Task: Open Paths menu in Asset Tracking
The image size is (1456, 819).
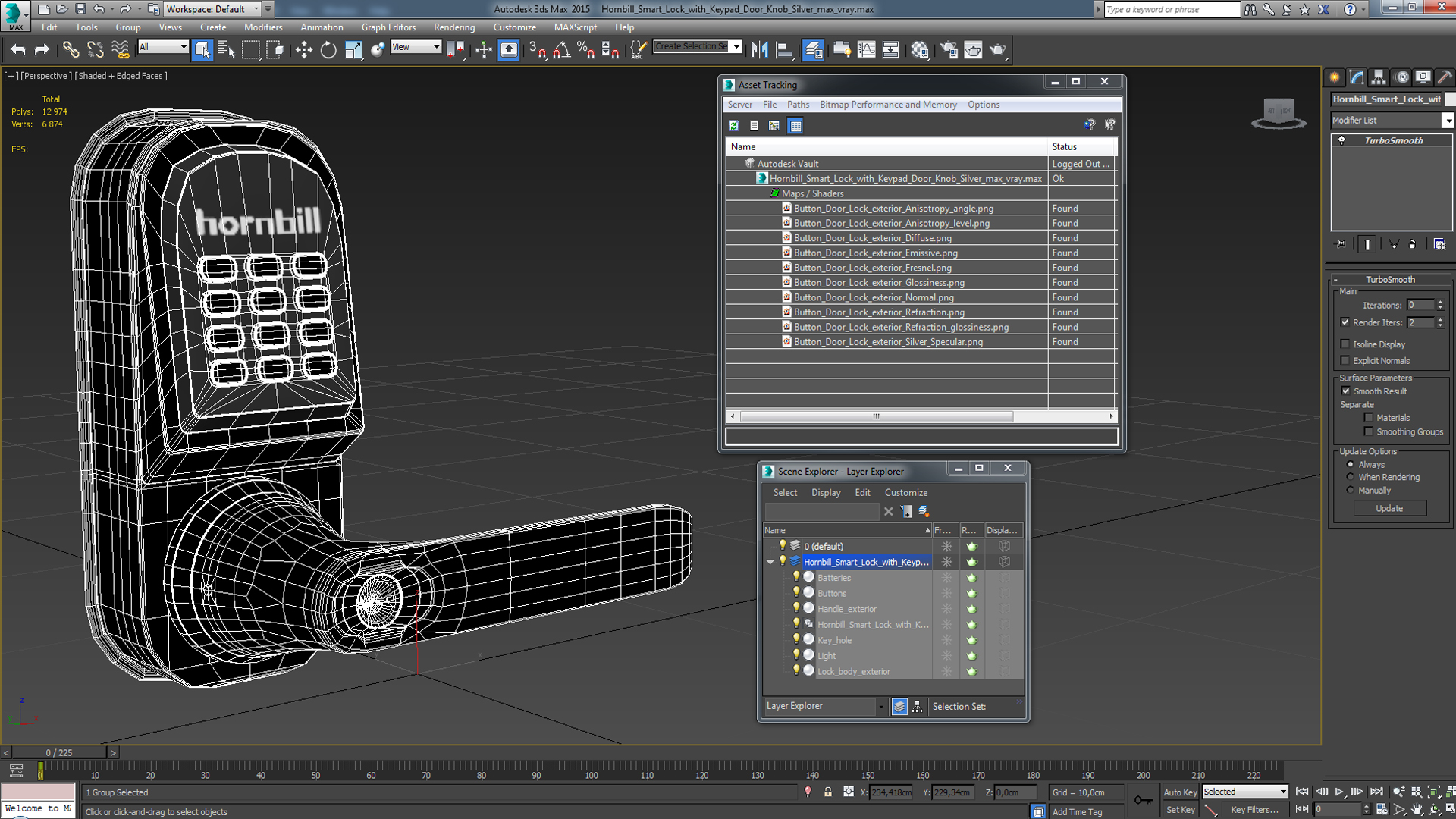Action: pos(798,105)
